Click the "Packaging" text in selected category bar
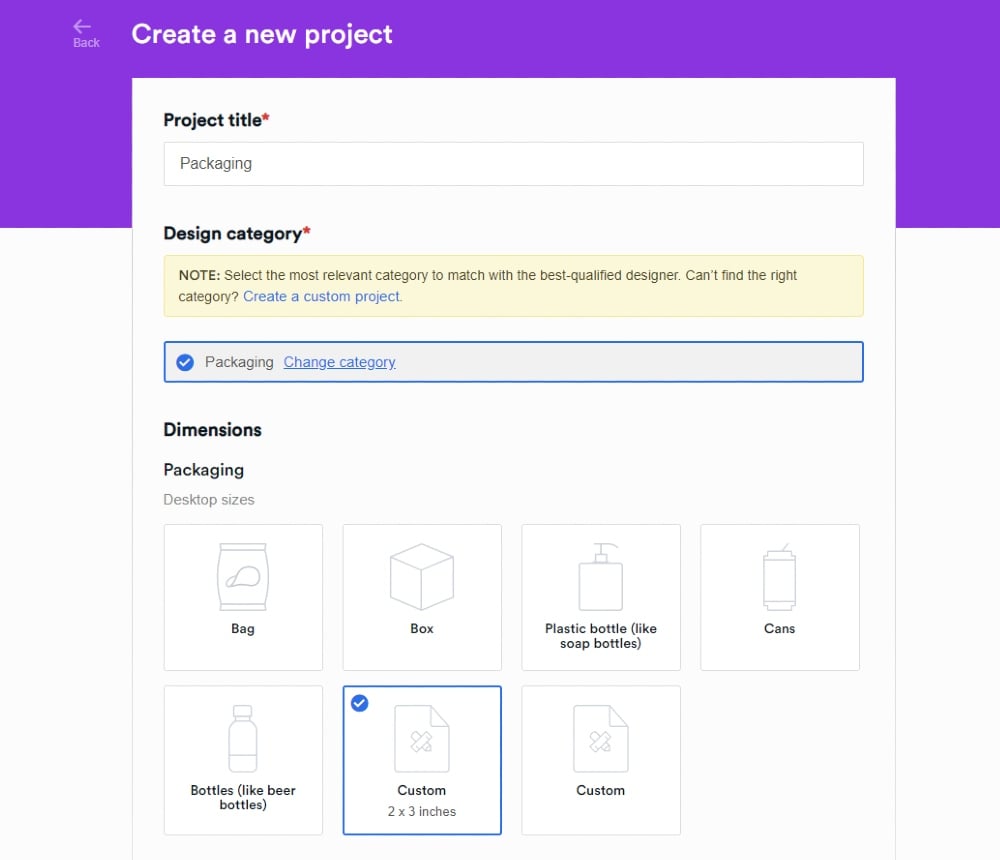This screenshot has width=1000, height=860. [239, 362]
